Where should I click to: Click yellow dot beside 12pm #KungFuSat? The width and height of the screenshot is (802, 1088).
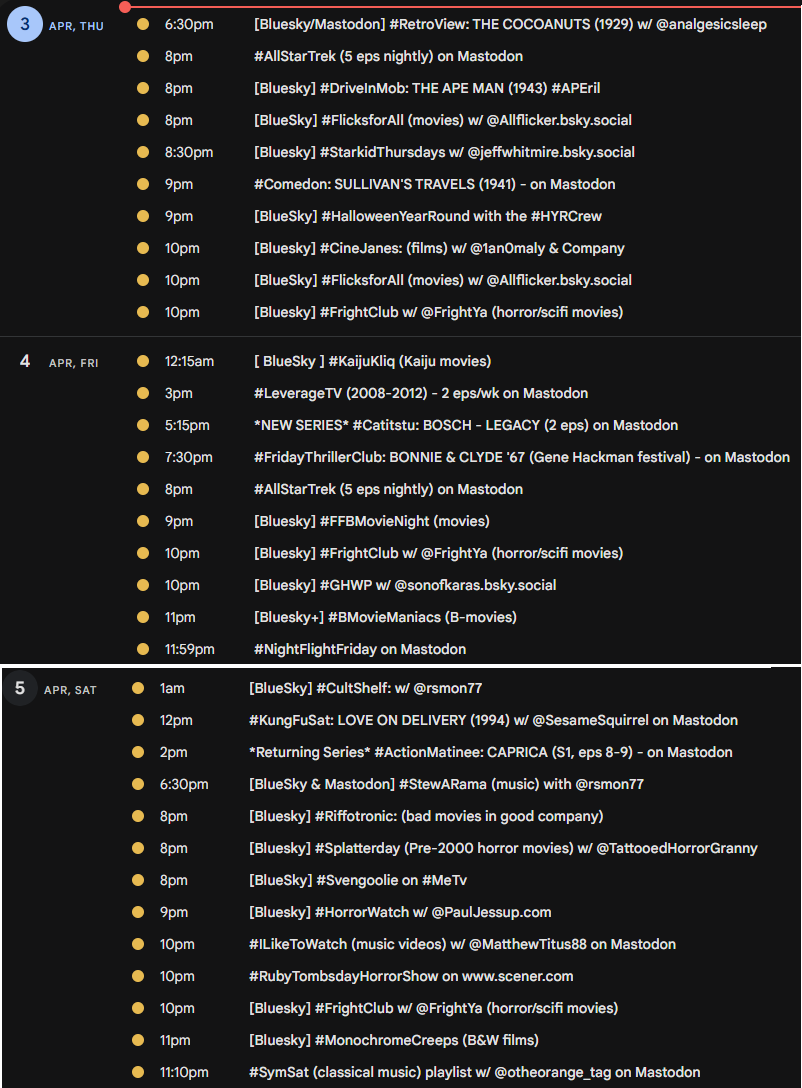click(138, 720)
